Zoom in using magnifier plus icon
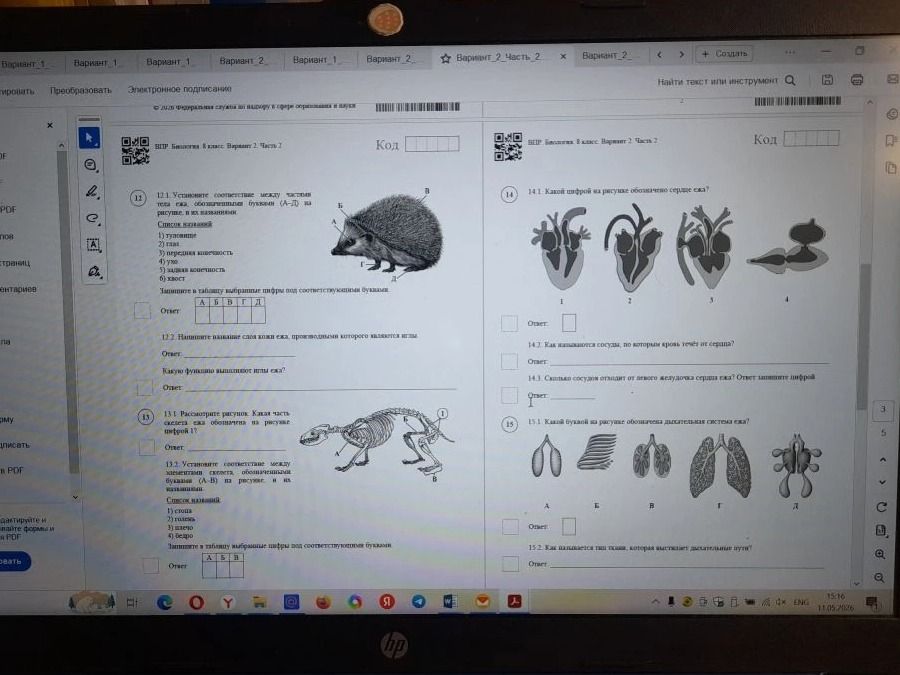This screenshot has width=900, height=675. pyautogui.click(x=880, y=554)
